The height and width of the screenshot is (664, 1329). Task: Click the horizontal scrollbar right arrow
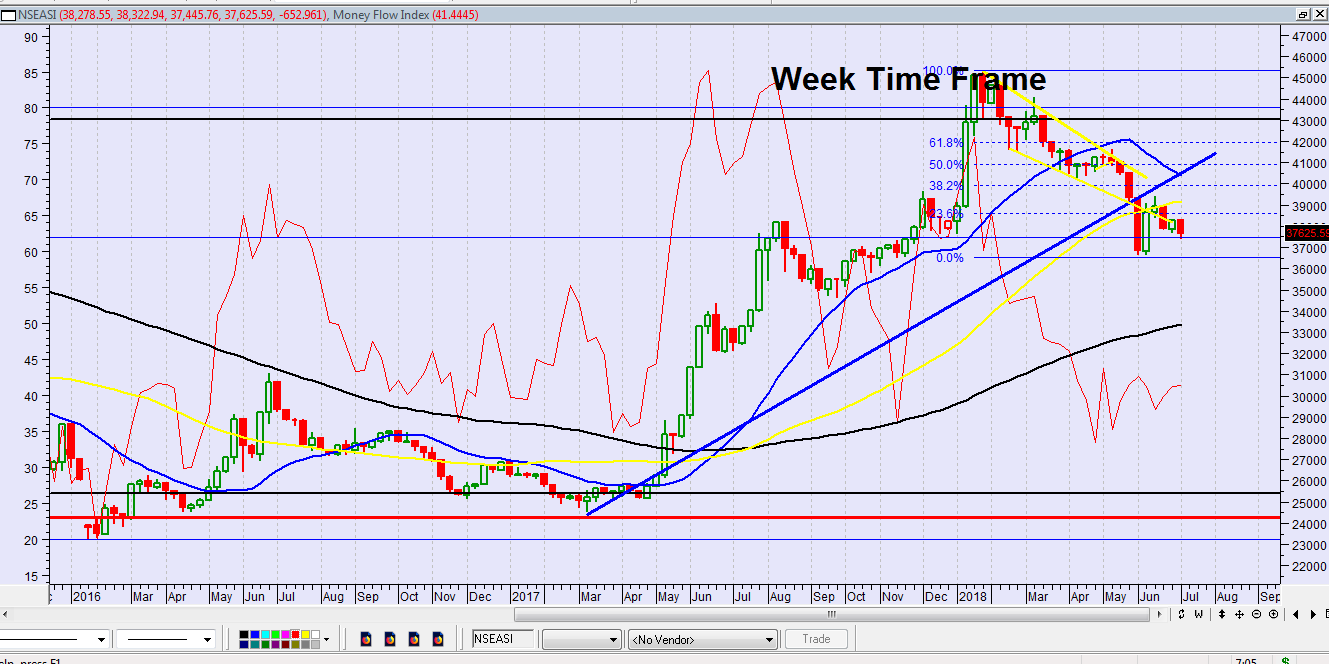pos(1160,614)
